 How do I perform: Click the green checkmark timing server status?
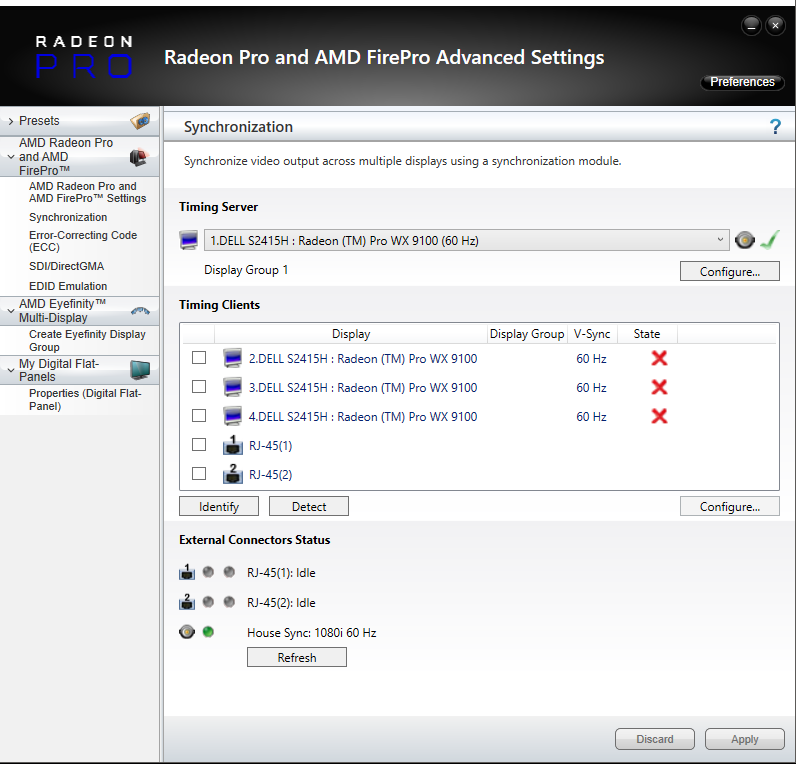tap(768, 240)
